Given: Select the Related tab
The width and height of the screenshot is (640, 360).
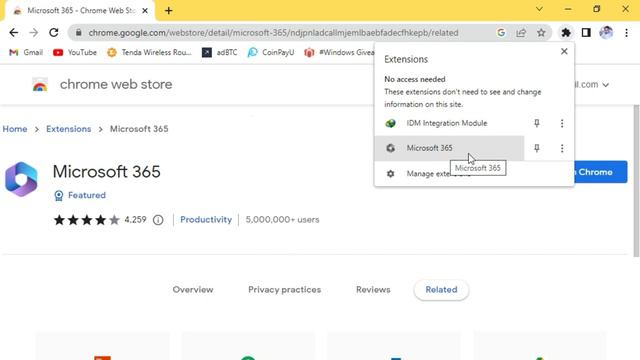Looking at the screenshot, I should (441, 290).
